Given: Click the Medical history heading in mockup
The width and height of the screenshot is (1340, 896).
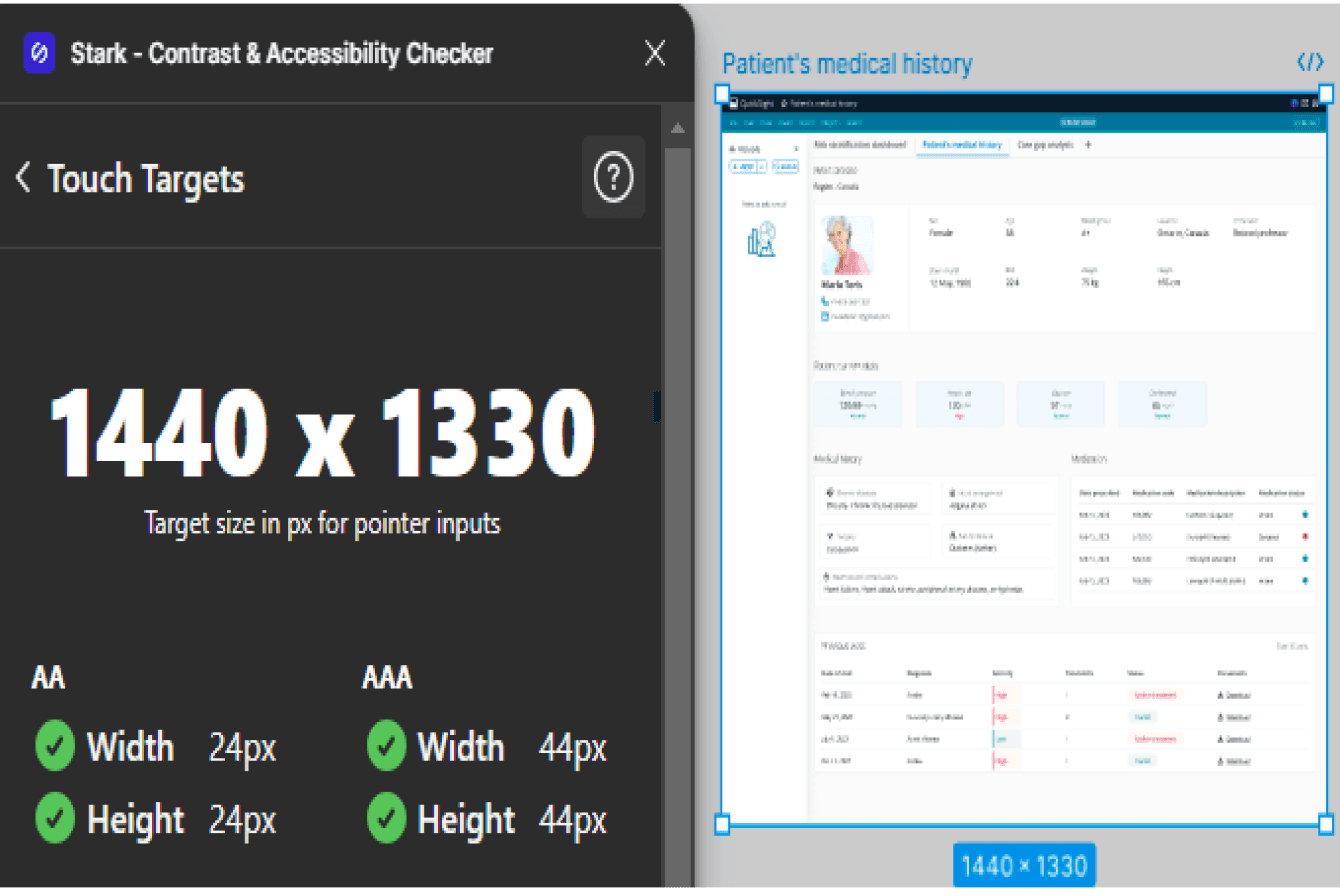Looking at the screenshot, I should point(838,459).
